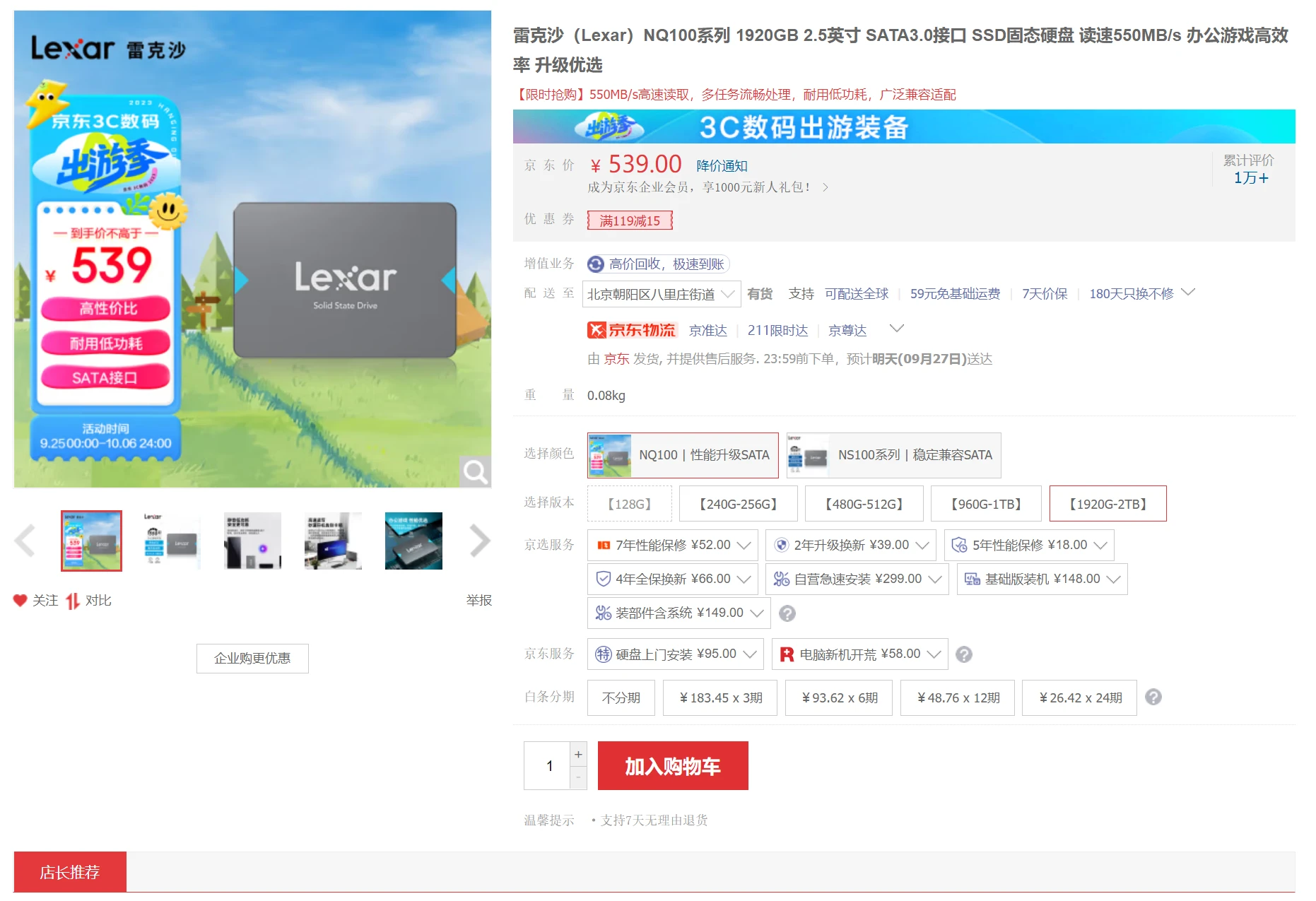Click the 高价回收 recycle icon
The width and height of the screenshot is (1316, 901).
coord(596,264)
